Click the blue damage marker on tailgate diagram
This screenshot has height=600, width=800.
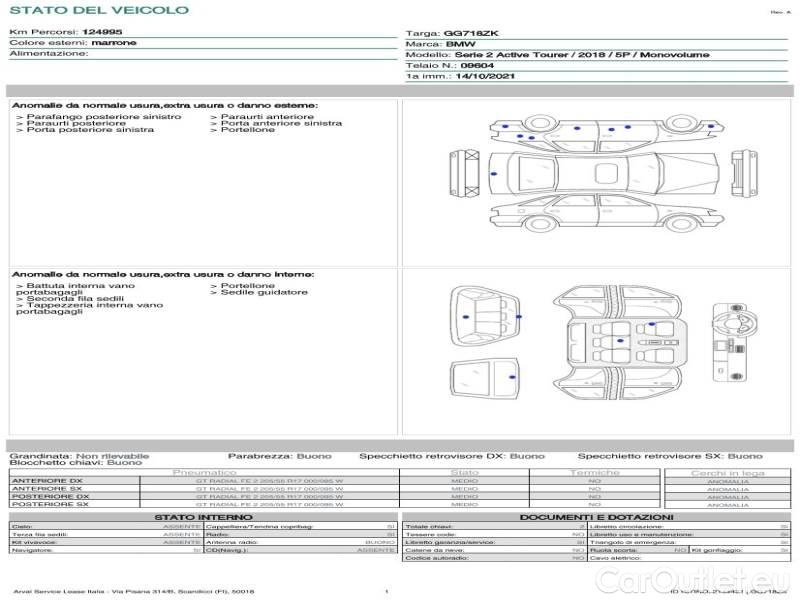click(512, 378)
